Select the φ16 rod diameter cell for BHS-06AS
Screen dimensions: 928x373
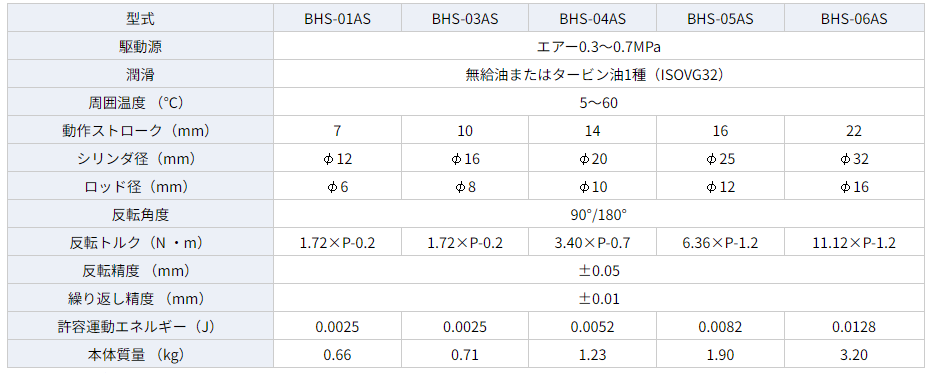point(853,186)
